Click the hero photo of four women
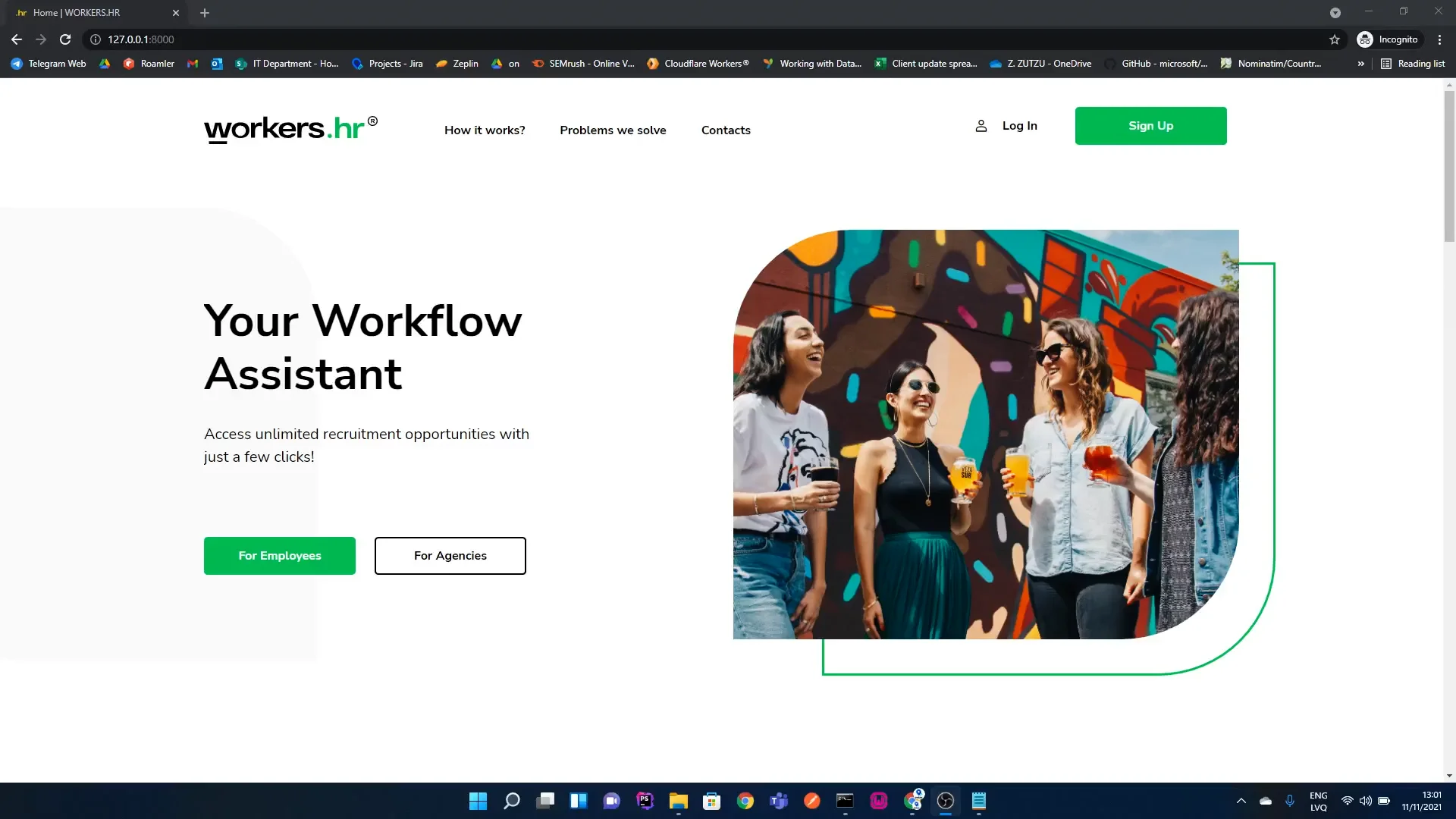This screenshot has height=819, width=1456. point(986,435)
